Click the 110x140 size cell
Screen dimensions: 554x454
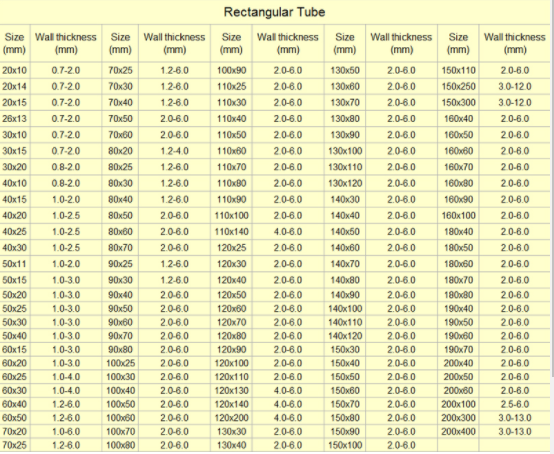pos(231,232)
